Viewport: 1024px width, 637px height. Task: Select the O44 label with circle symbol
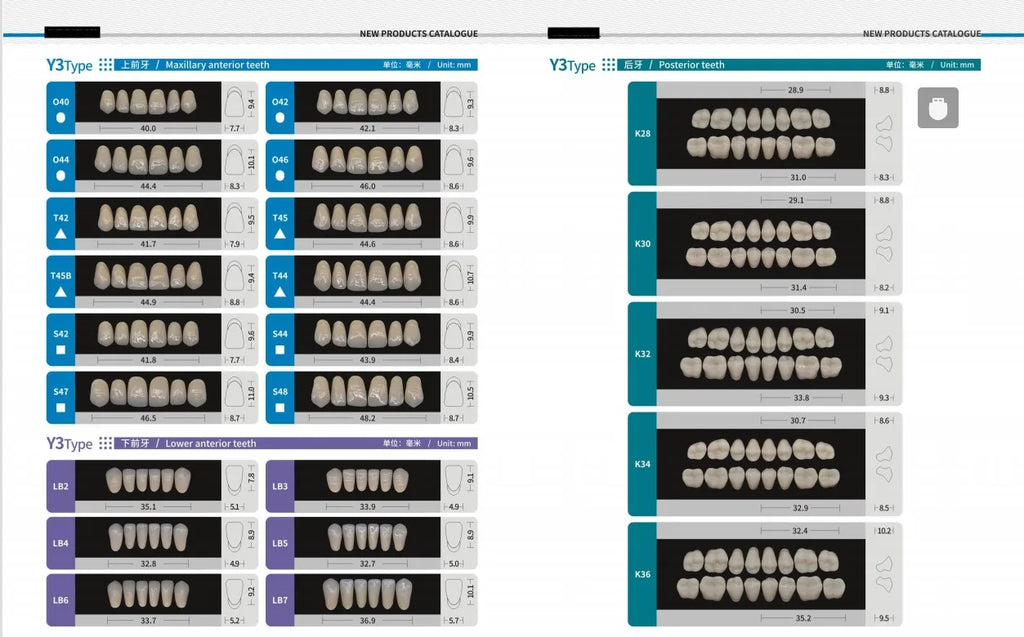pos(61,166)
